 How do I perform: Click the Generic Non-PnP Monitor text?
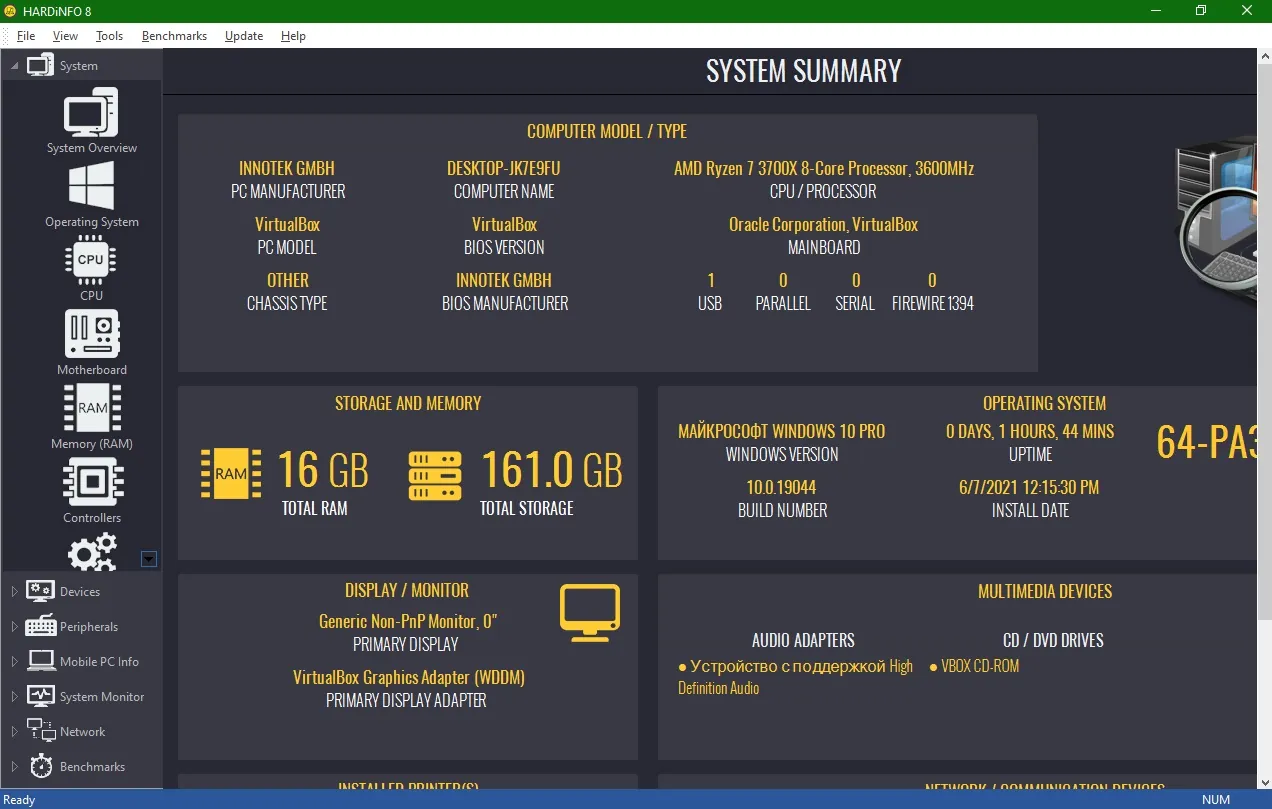(407, 622)
